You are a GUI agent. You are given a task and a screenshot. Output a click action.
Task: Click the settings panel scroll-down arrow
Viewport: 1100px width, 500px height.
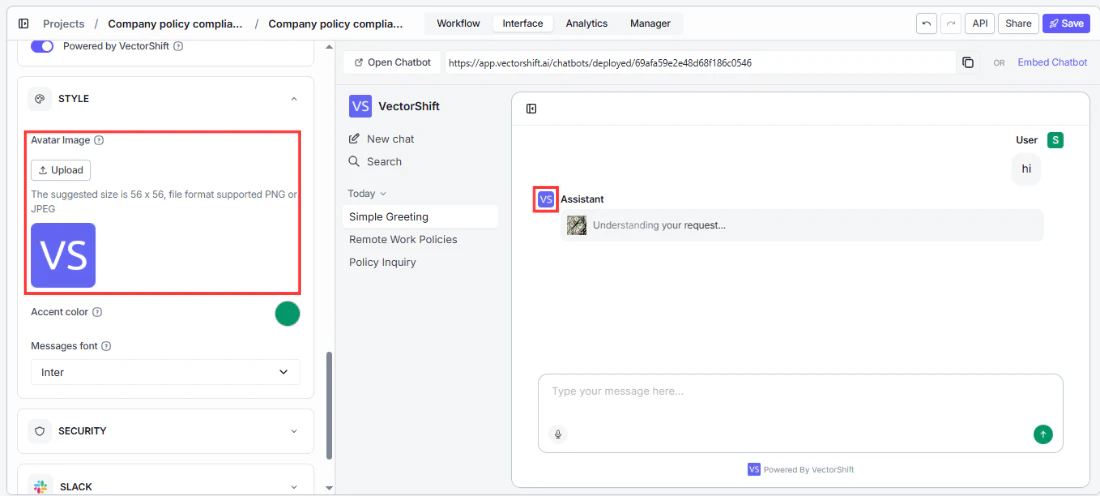329,487
